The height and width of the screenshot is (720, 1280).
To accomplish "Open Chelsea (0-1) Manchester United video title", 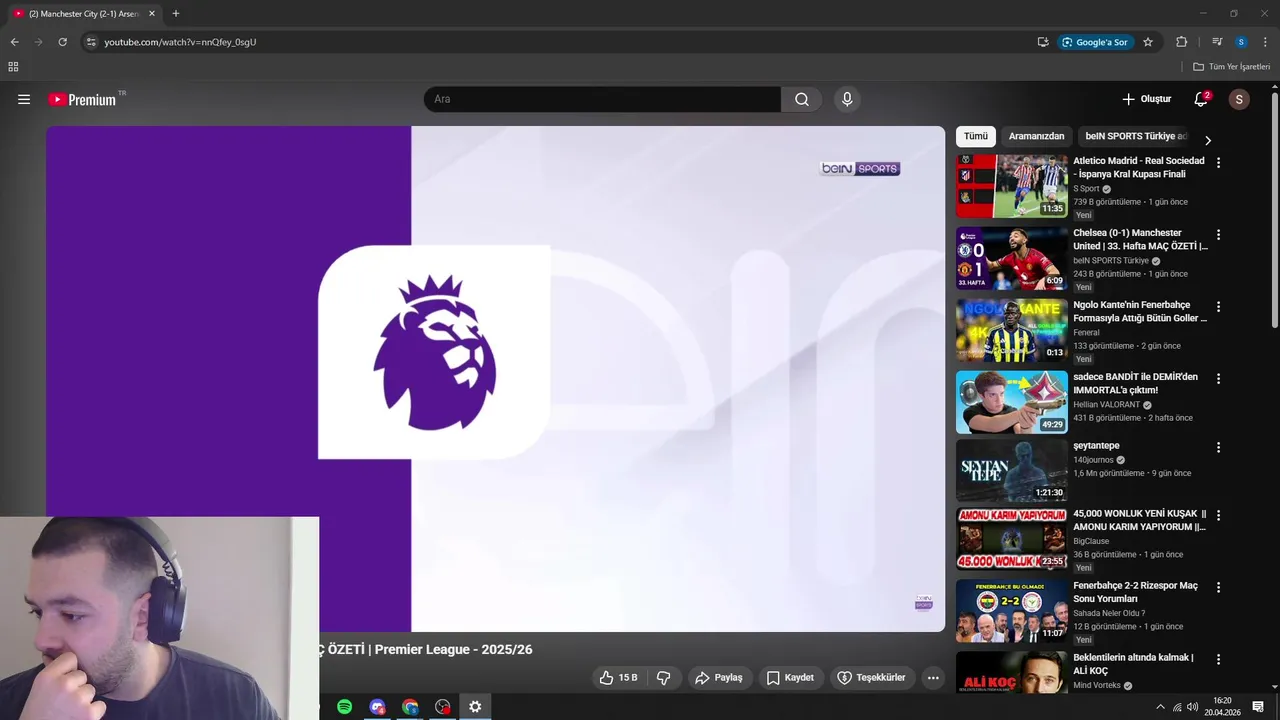I will [x=1140, y=239].
